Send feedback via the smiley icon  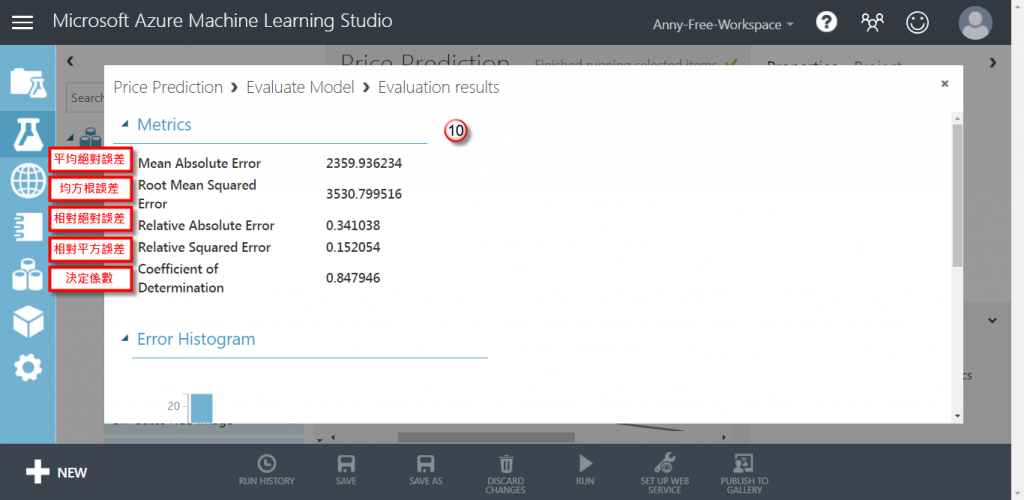click(918, 23)
